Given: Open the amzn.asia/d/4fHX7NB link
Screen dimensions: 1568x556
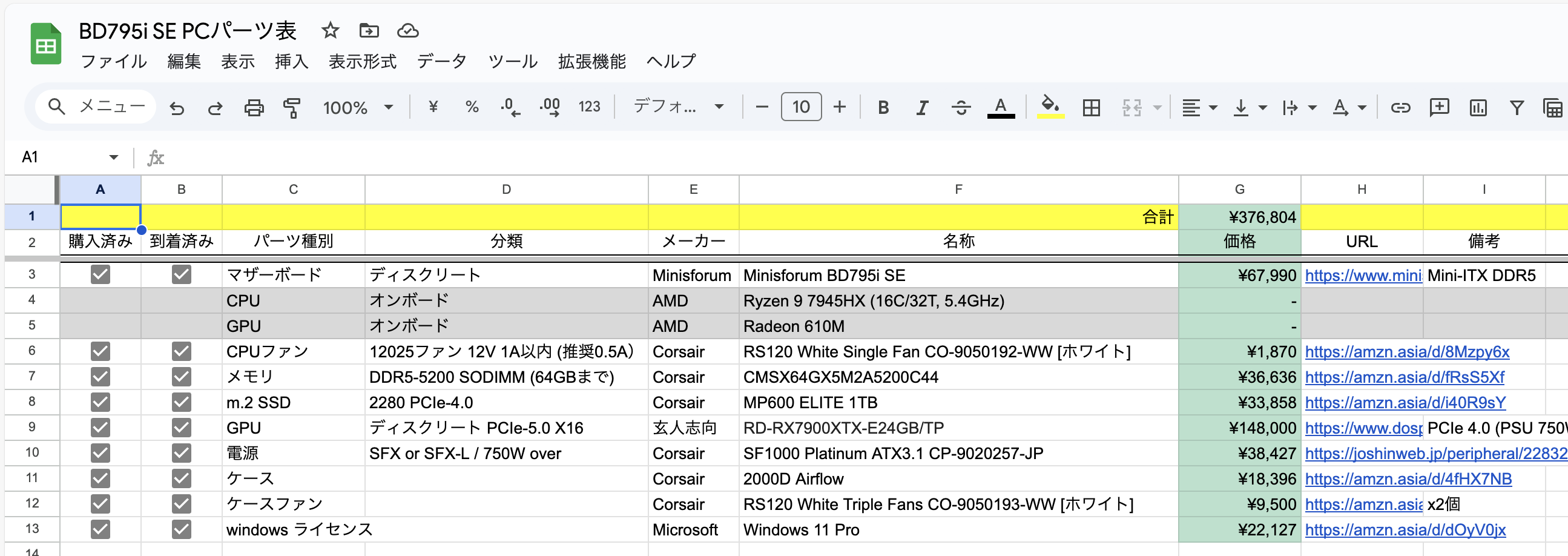Looking at the screenshot, I should (x=1409, y=479).
